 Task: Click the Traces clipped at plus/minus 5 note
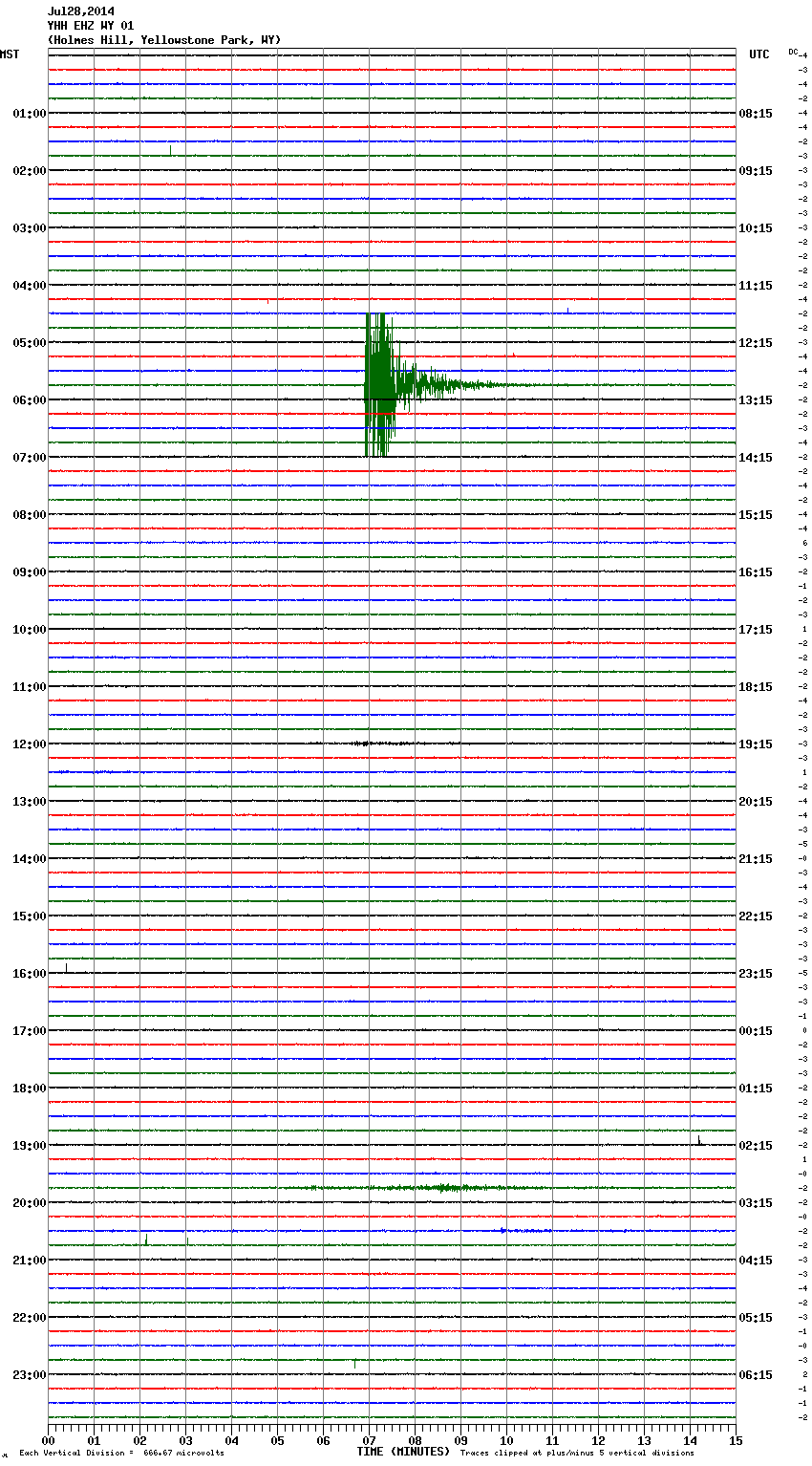(577, 1453)
